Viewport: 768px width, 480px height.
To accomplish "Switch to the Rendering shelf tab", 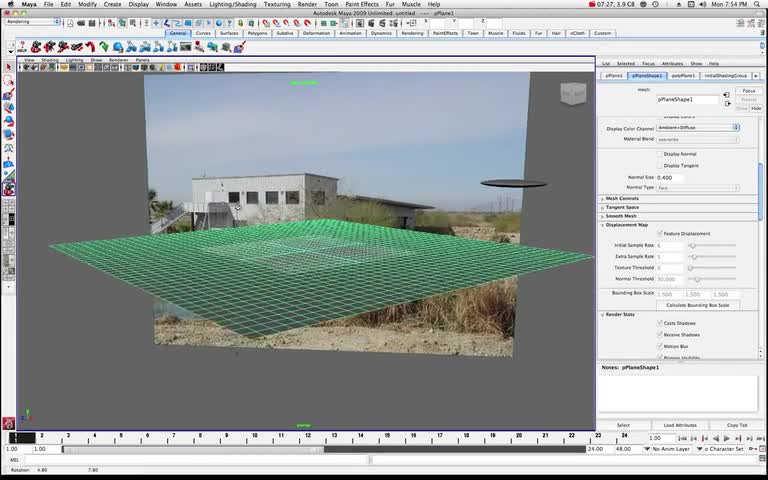I will coord(412,33).
